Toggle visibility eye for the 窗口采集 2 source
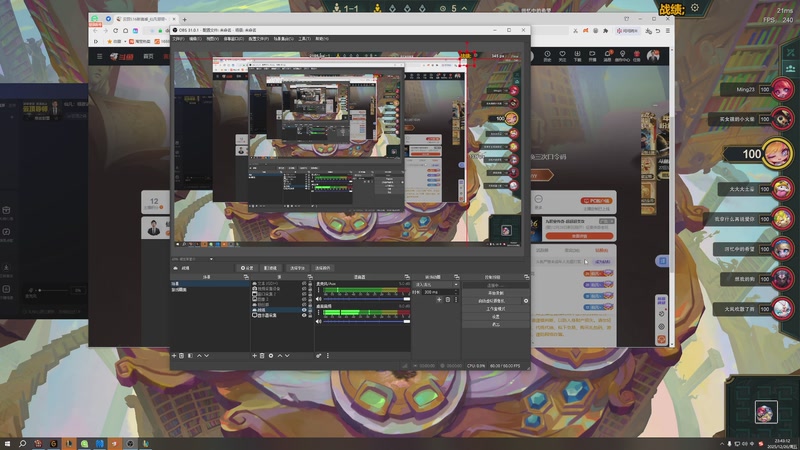Image resolution: width=800 pixels, height=450 pixels. click(x=304, y=294)
